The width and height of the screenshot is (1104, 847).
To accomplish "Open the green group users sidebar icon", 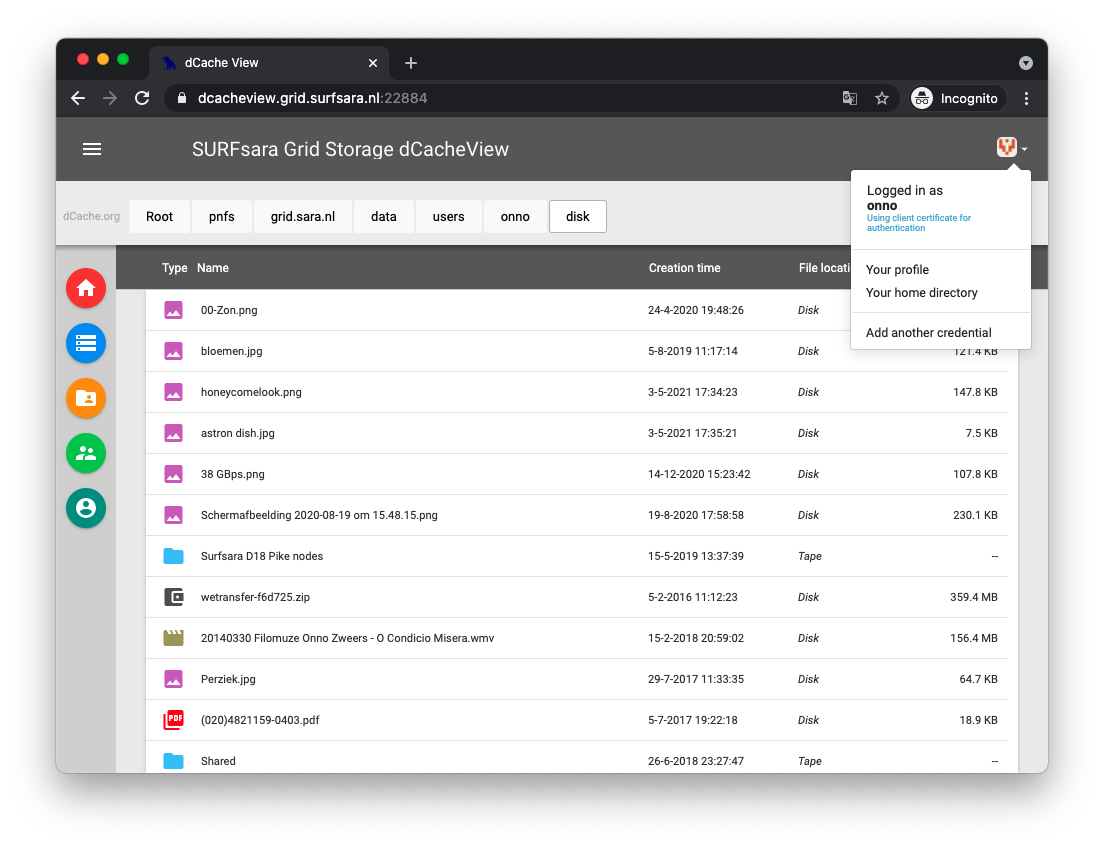I will pos(86,453).
